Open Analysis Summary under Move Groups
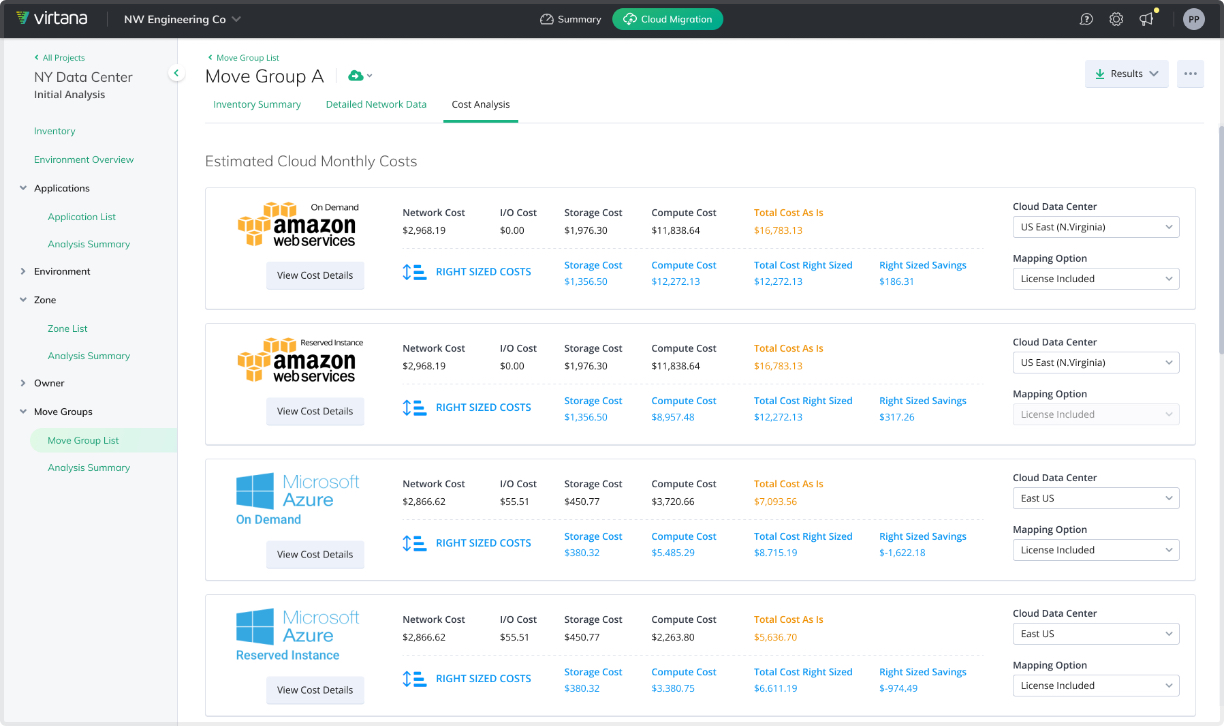This screenshot has height=726, width=1224. (89, 468)
